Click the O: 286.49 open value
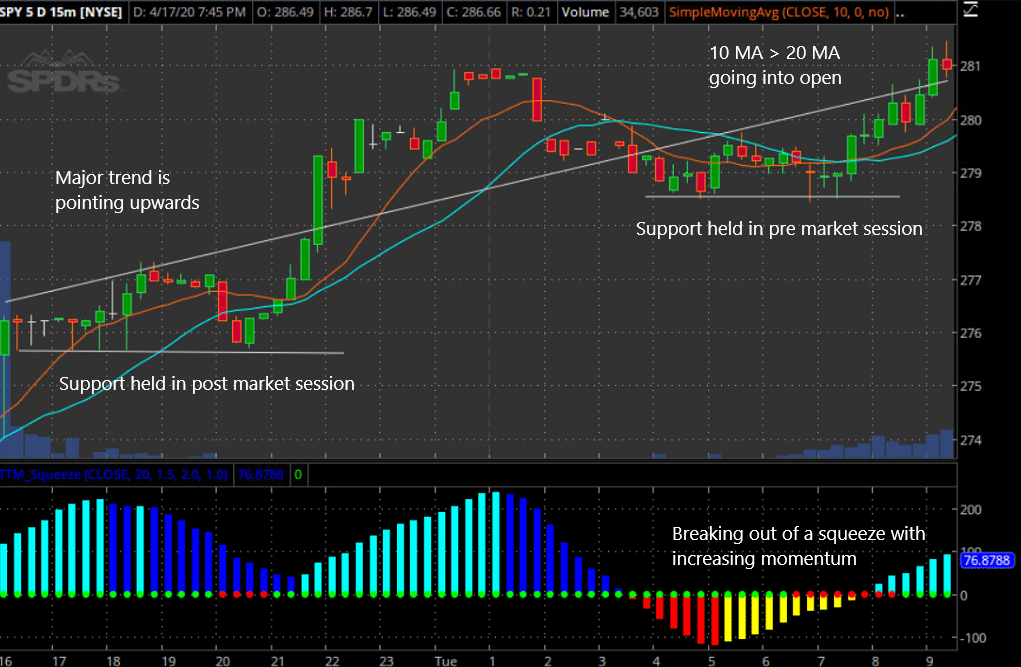This screenshot has width=1021, height=667. click(285, 12)
